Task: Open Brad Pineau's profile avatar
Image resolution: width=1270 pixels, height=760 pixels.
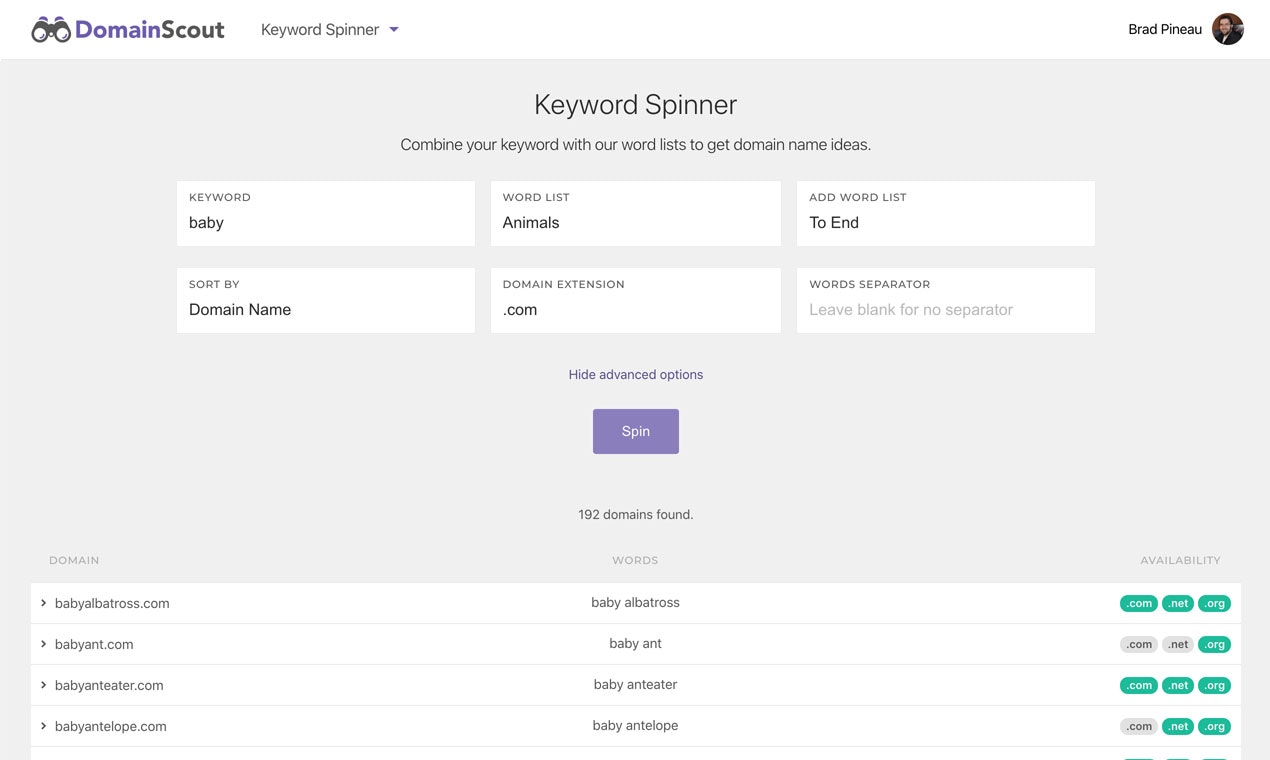Action: [1227, 29]
